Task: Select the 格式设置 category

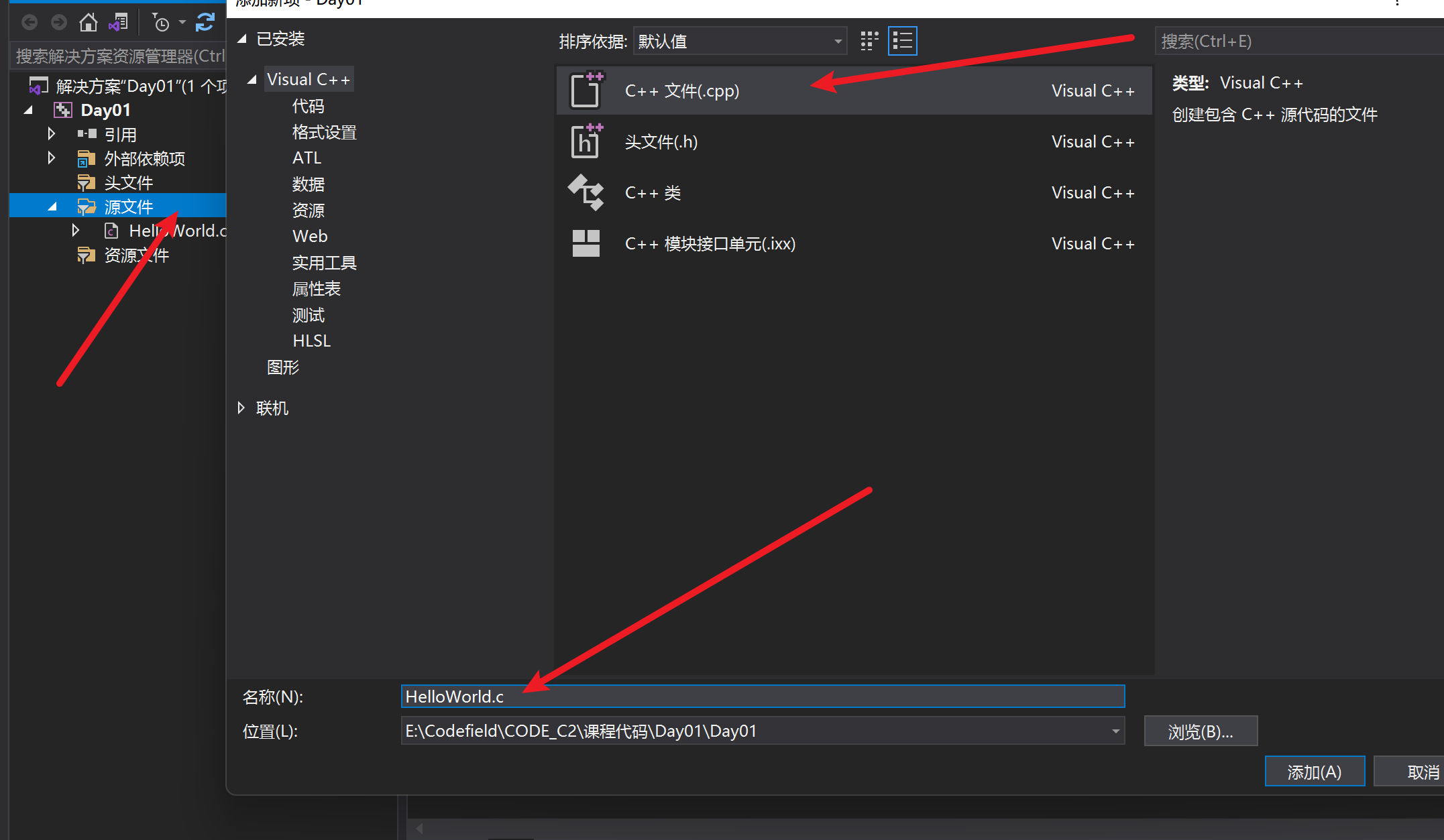Action: [325, 132]
